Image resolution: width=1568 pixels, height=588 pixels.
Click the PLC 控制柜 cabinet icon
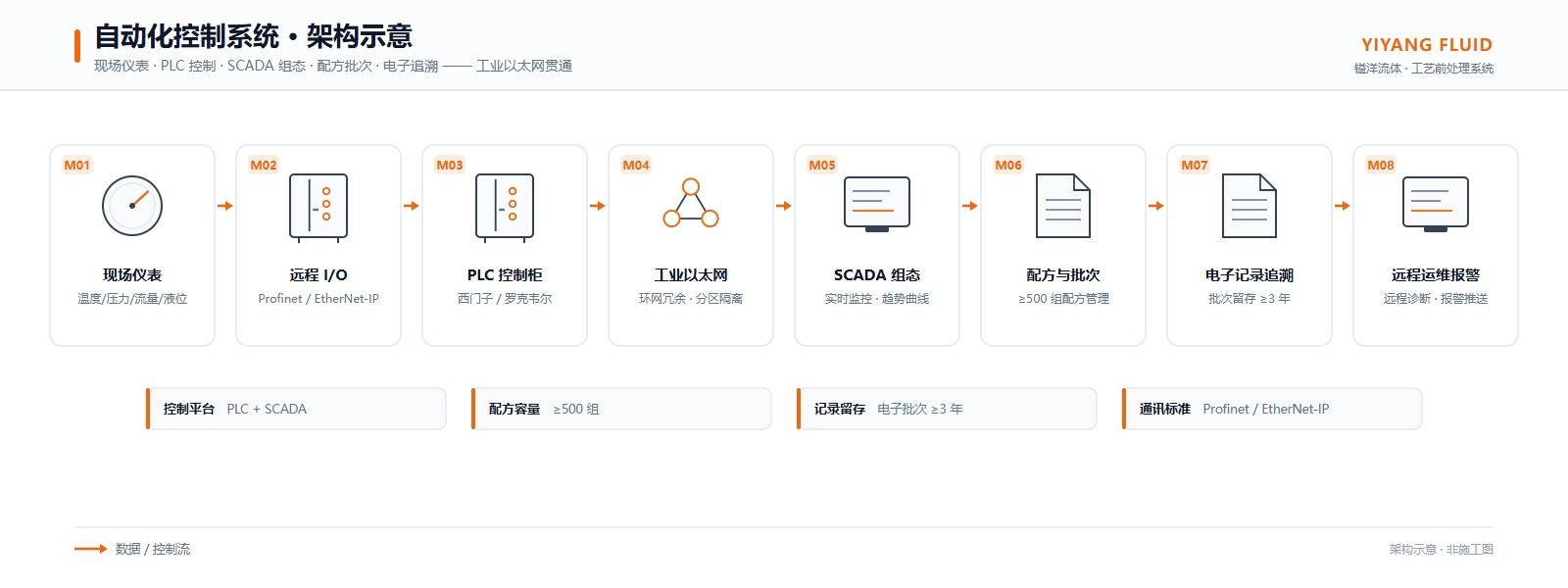505,207
